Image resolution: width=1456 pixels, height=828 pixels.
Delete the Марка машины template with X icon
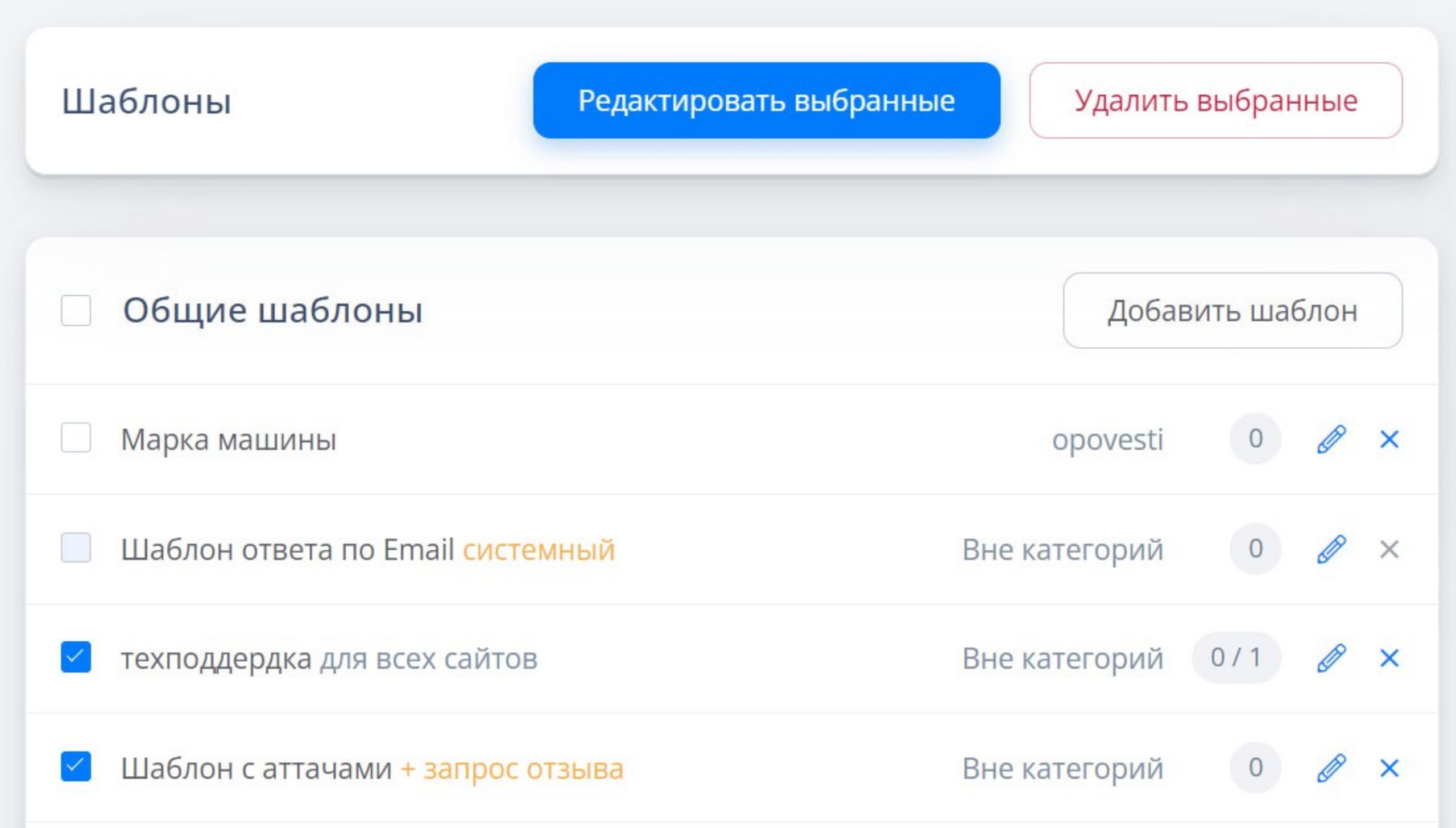pos(1389,439)
